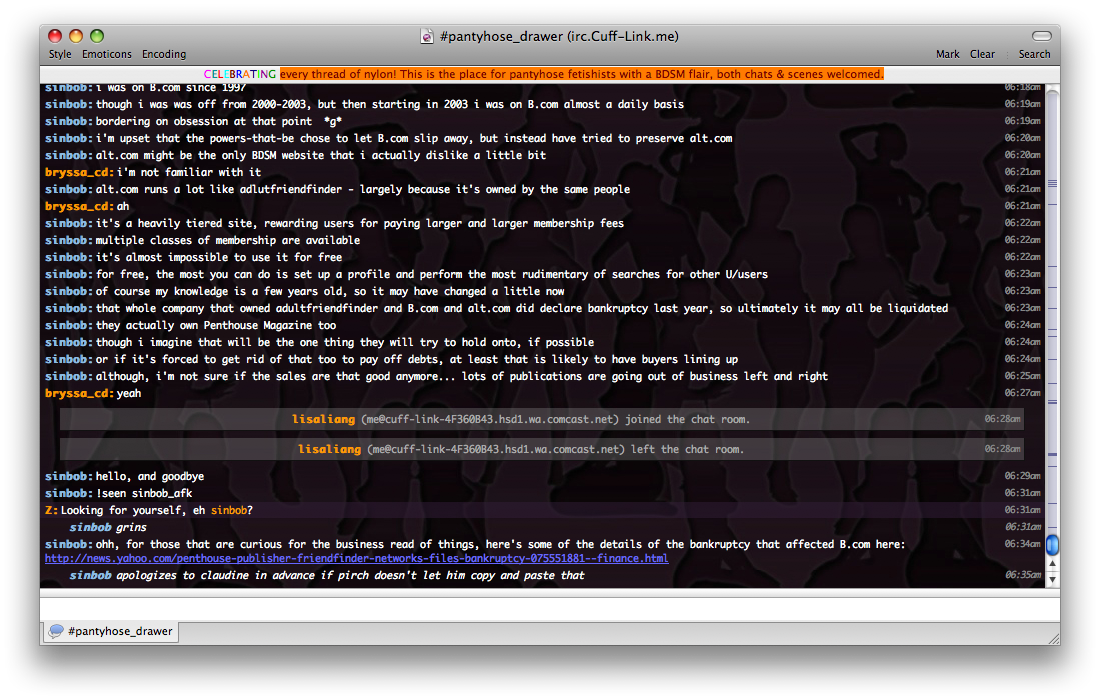This screenshot has width=1100, height=700.
Task: Click the scrollbar down arrow
Action: [1052, 579]
